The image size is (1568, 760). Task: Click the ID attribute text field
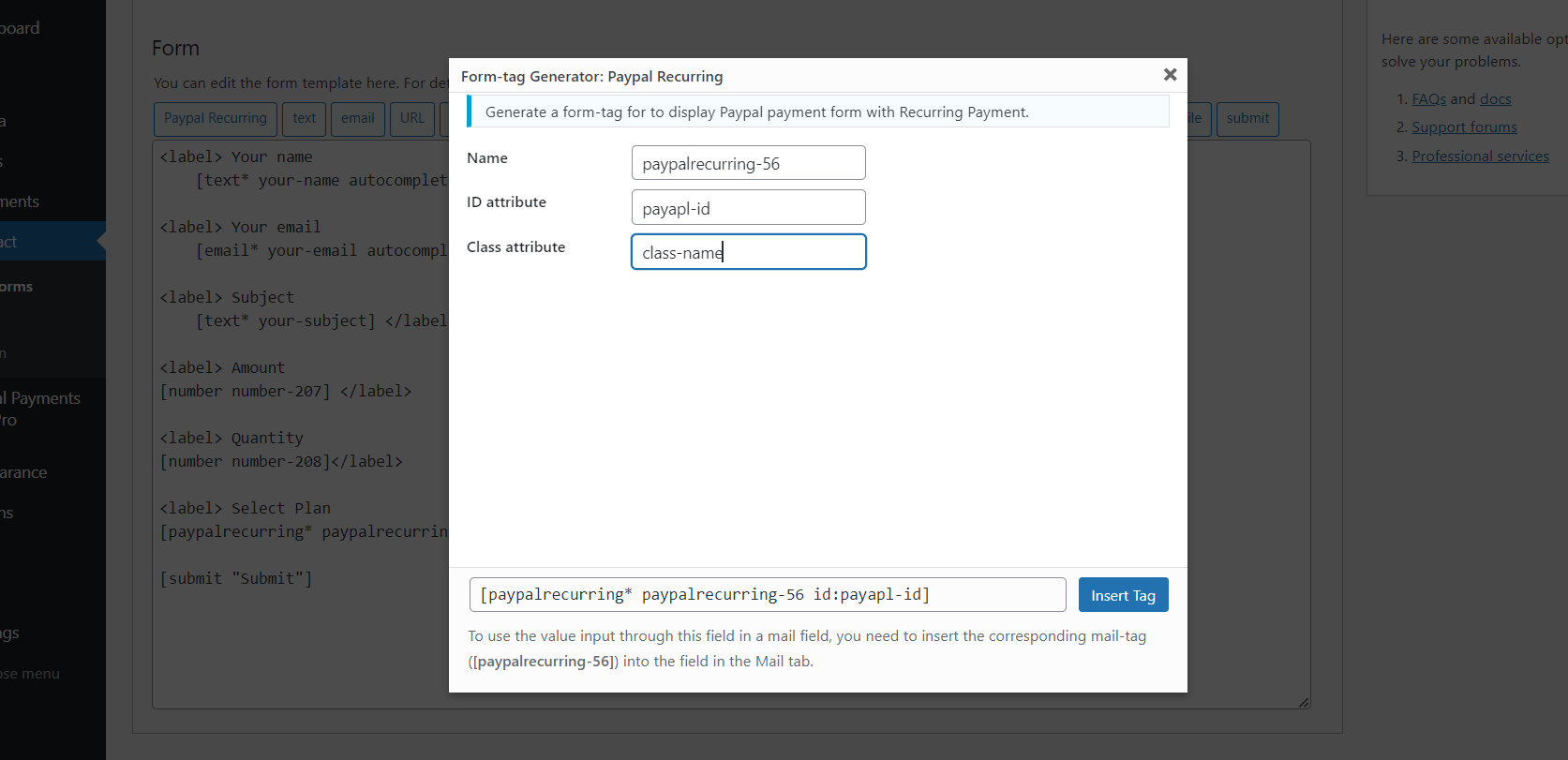[748, 207]
